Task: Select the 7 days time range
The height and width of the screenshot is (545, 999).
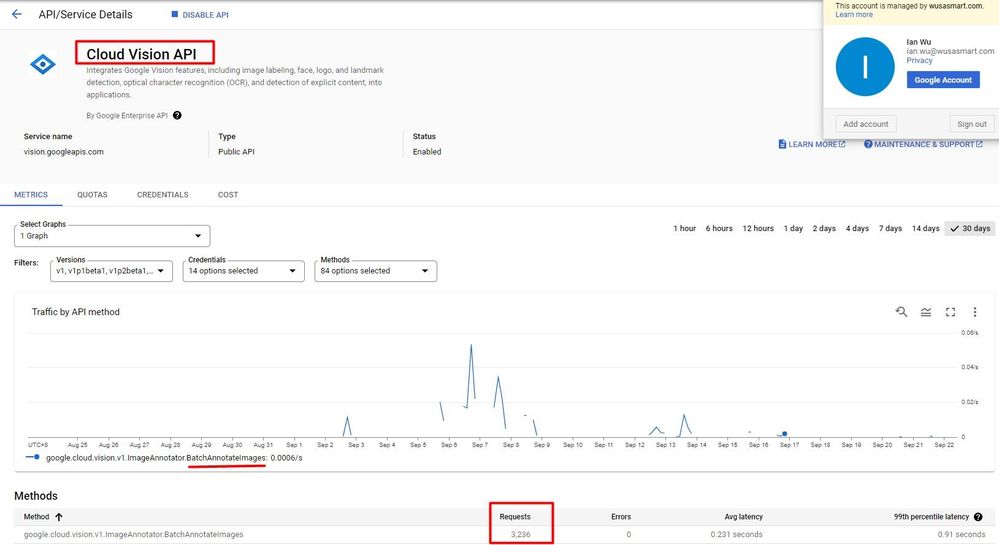Action: point(890,228)
